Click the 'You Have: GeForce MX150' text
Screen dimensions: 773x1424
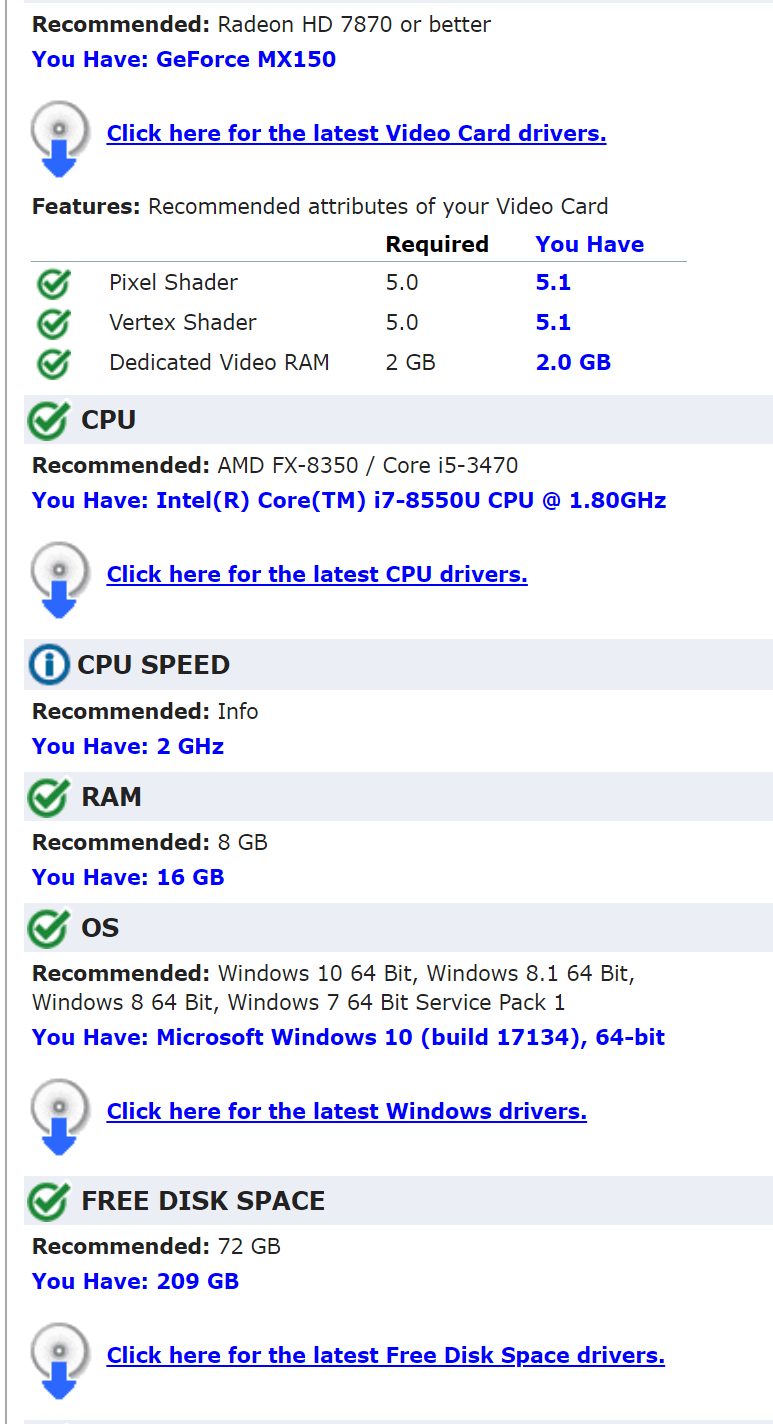click(184, 59)
